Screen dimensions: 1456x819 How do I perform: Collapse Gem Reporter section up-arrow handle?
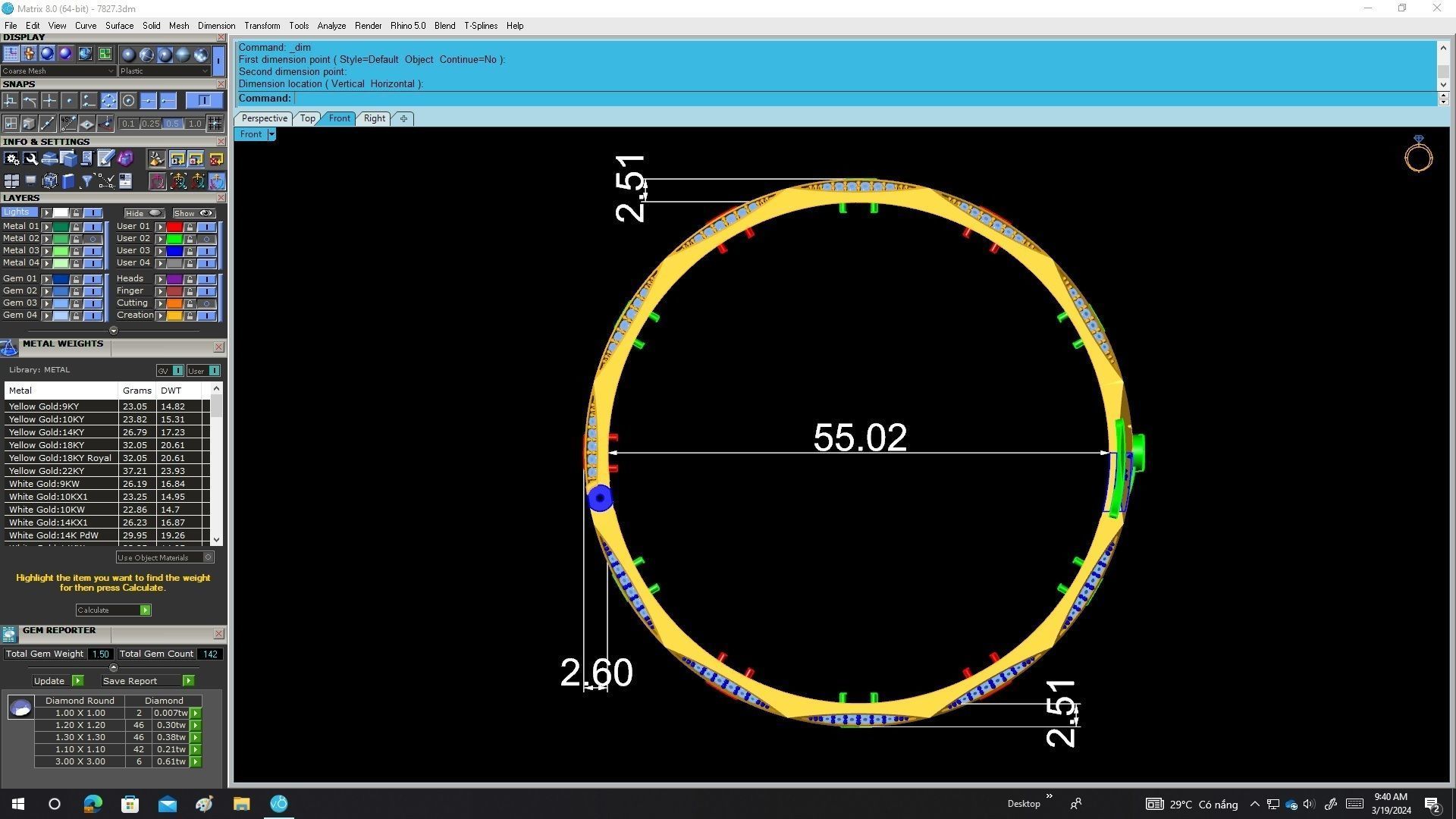[x=114, y=667]
